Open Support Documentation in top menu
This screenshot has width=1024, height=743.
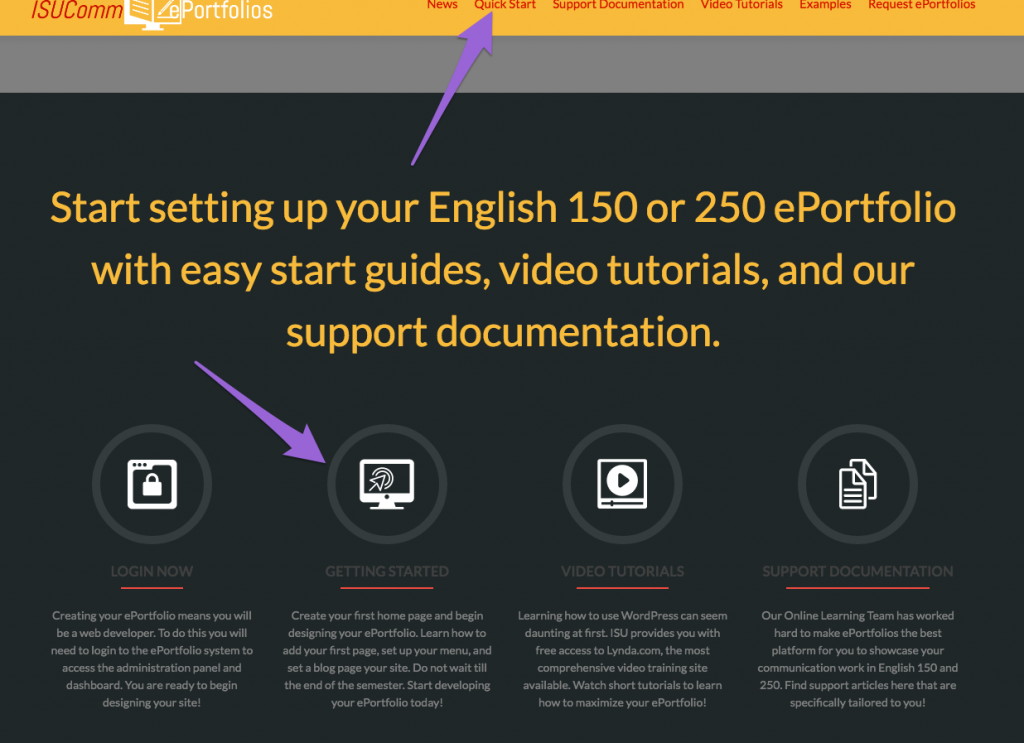618,5
